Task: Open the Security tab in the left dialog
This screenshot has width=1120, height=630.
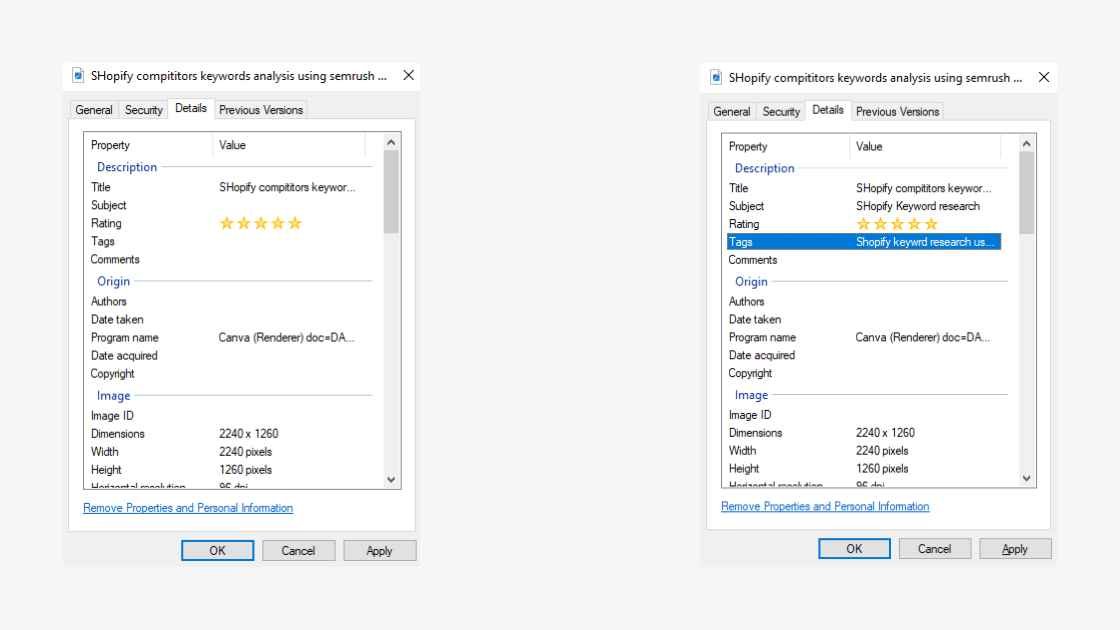Action: (144, 110)
